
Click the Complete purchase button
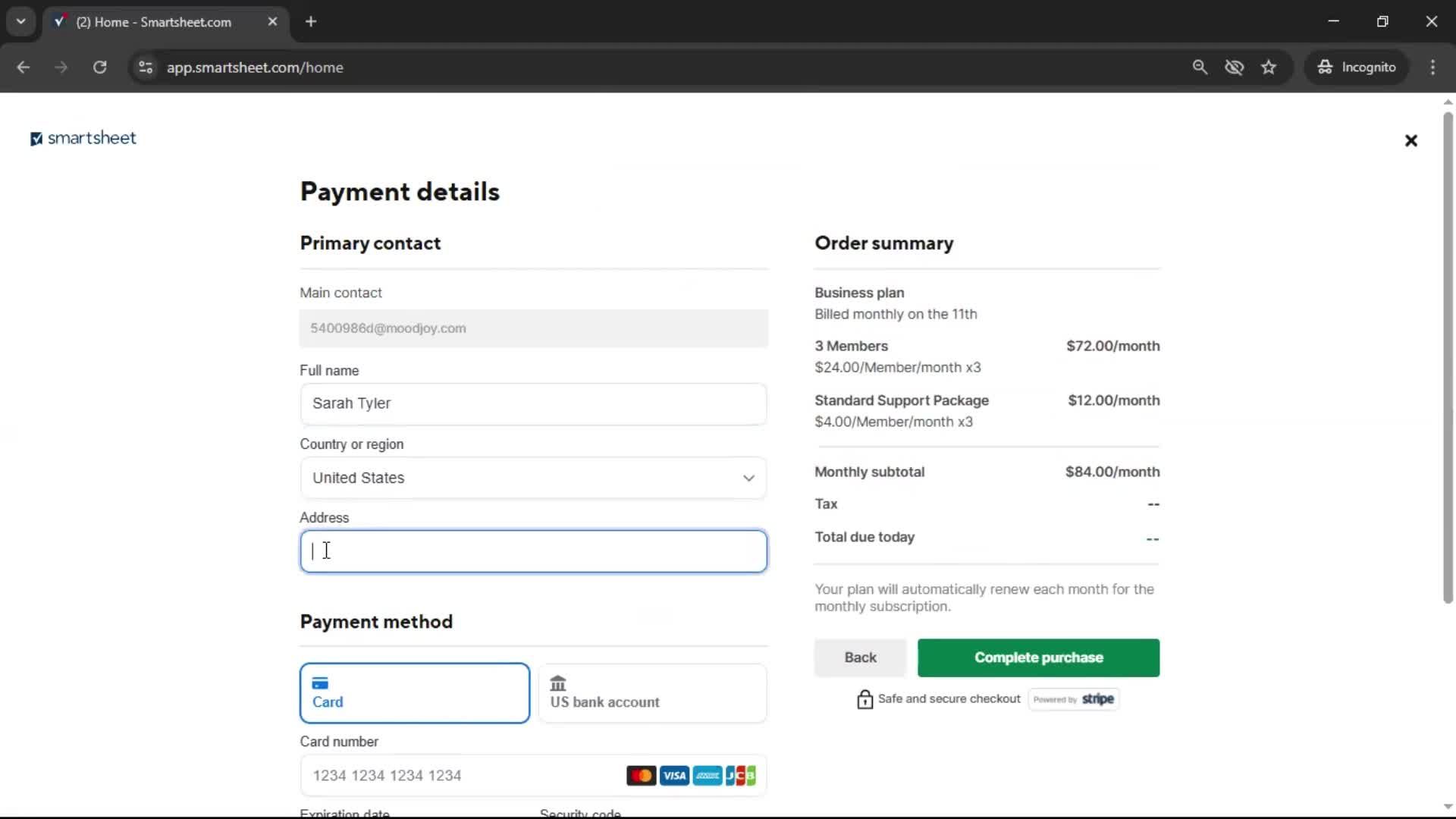(1037, 657)
